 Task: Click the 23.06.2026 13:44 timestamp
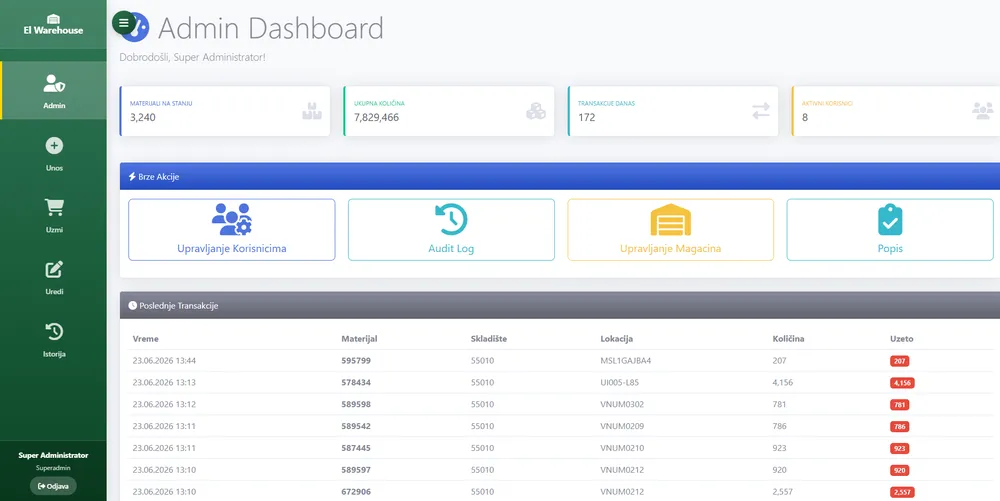pyautogui.click(x=164, y=360)
